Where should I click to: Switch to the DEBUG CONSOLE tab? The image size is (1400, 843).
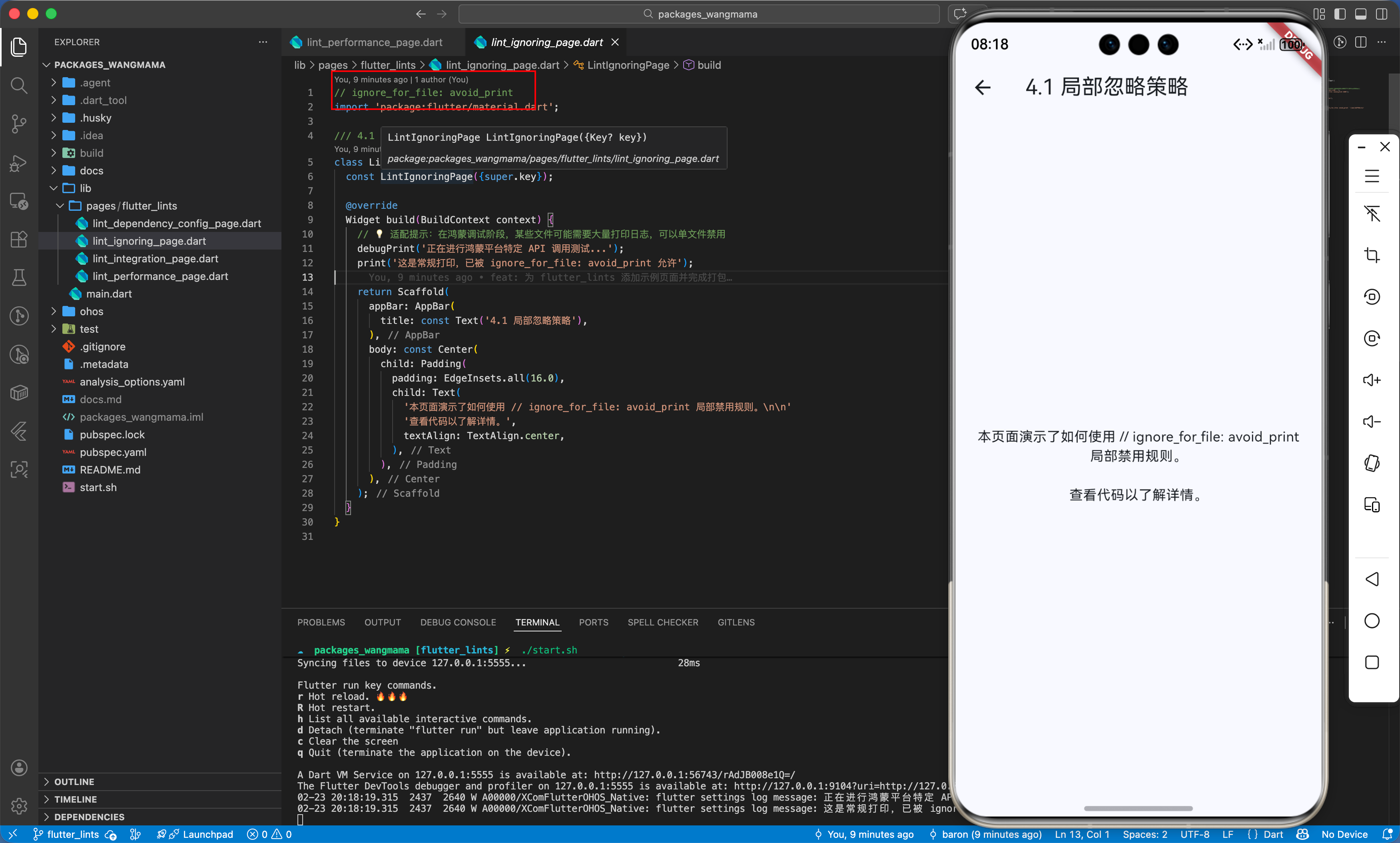pyautogui.click(x=458, y=622)
